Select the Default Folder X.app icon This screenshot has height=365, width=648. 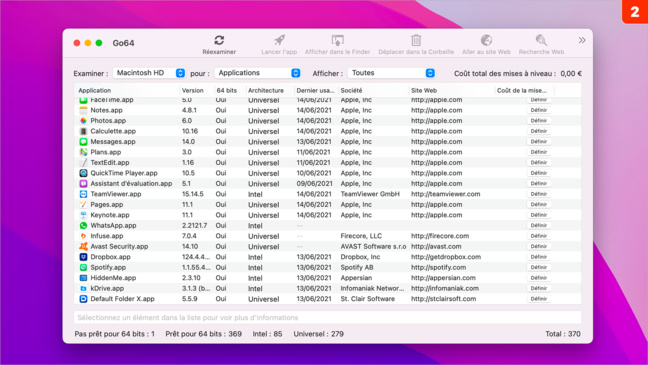tap(83, 298)
